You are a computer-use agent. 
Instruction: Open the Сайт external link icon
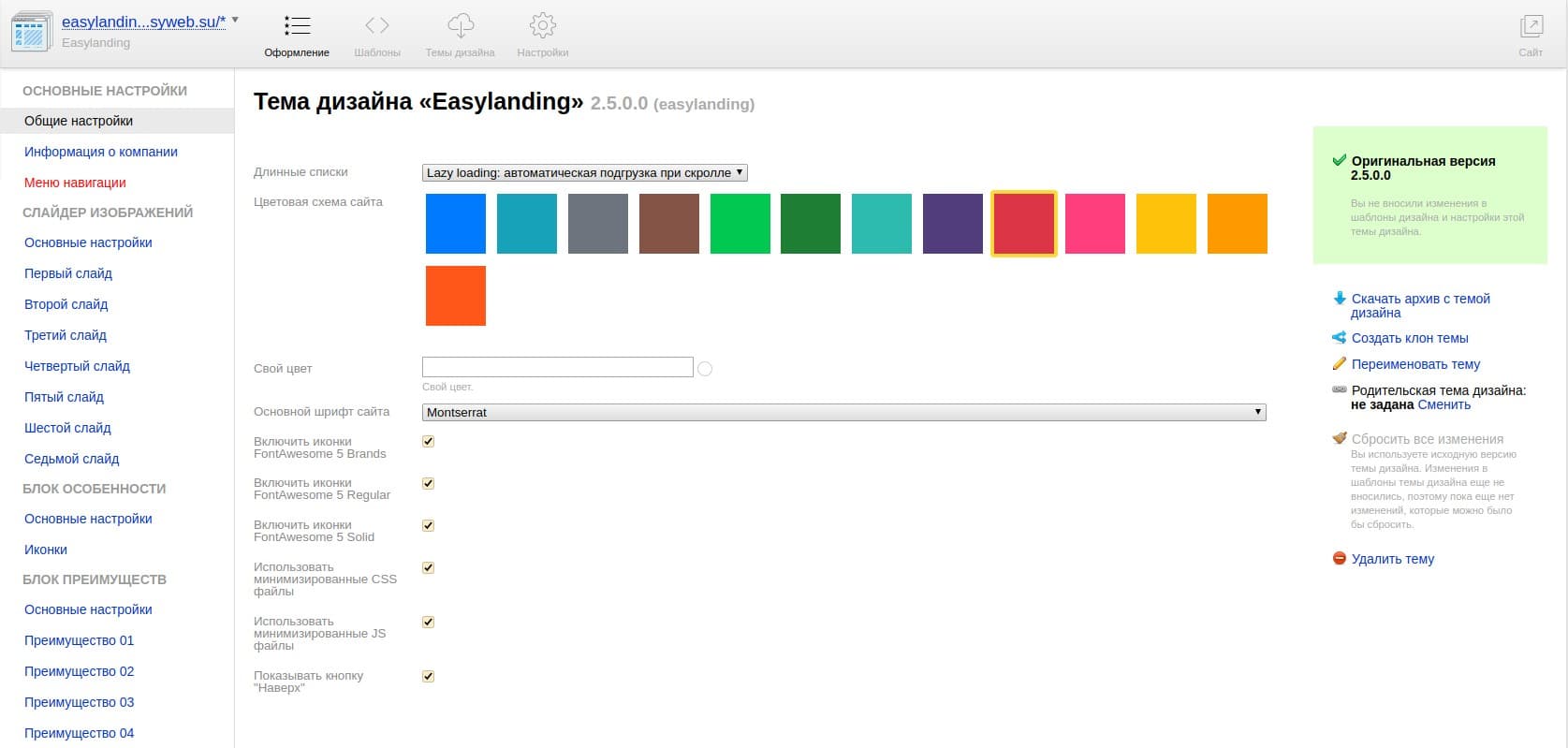pos(1531,25)
